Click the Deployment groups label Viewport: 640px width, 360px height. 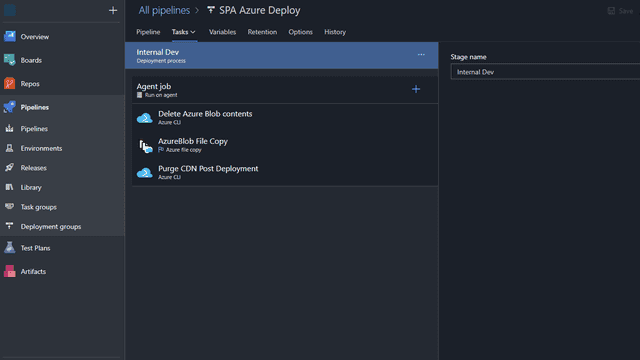(51, 227)
